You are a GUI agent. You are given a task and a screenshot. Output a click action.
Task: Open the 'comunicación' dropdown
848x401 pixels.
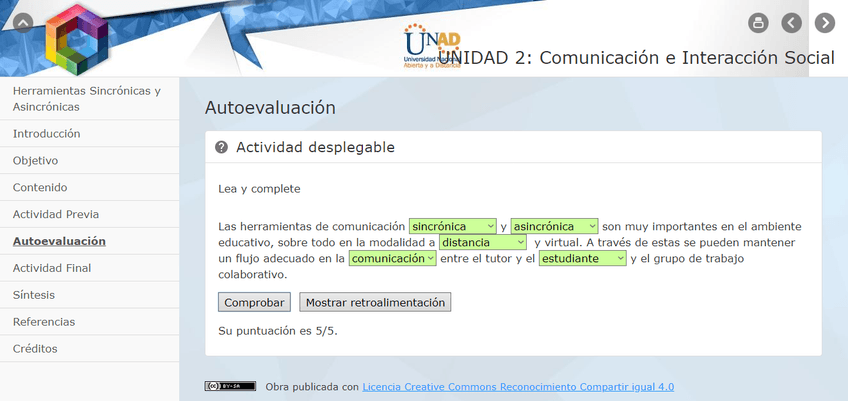click(393, 259)
